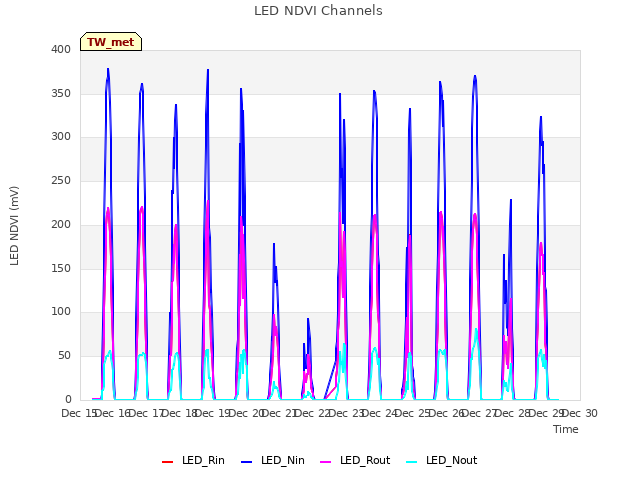Click the 200 y-axis tick label

click(61, 224)
